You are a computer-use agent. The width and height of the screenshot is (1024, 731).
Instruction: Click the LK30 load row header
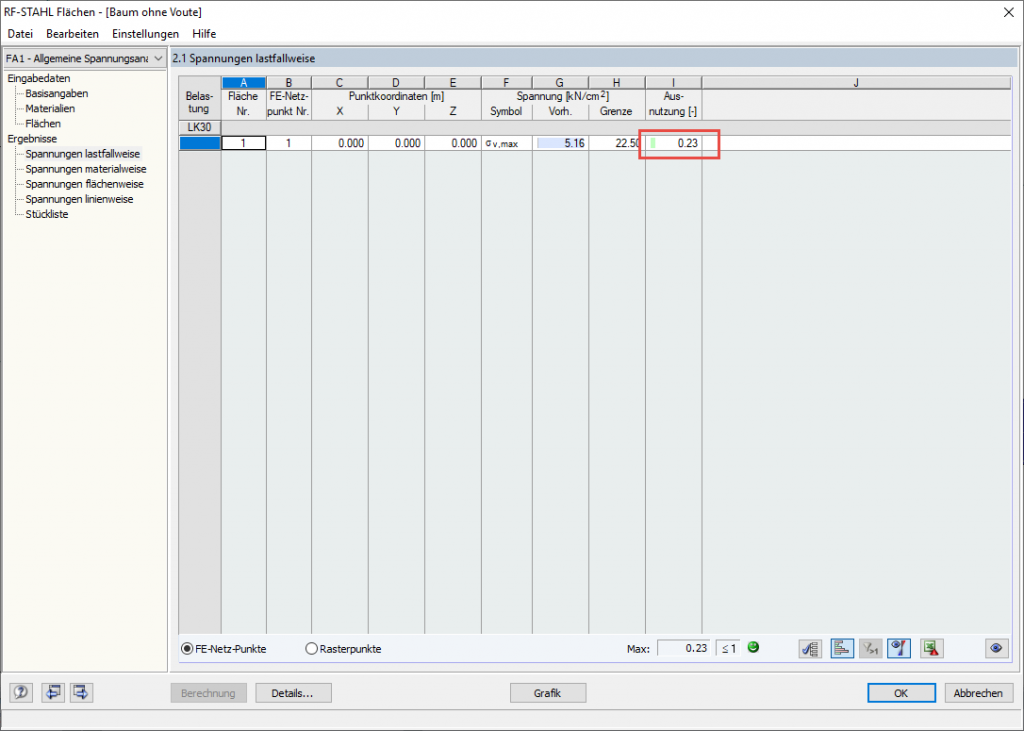point(200,127)
